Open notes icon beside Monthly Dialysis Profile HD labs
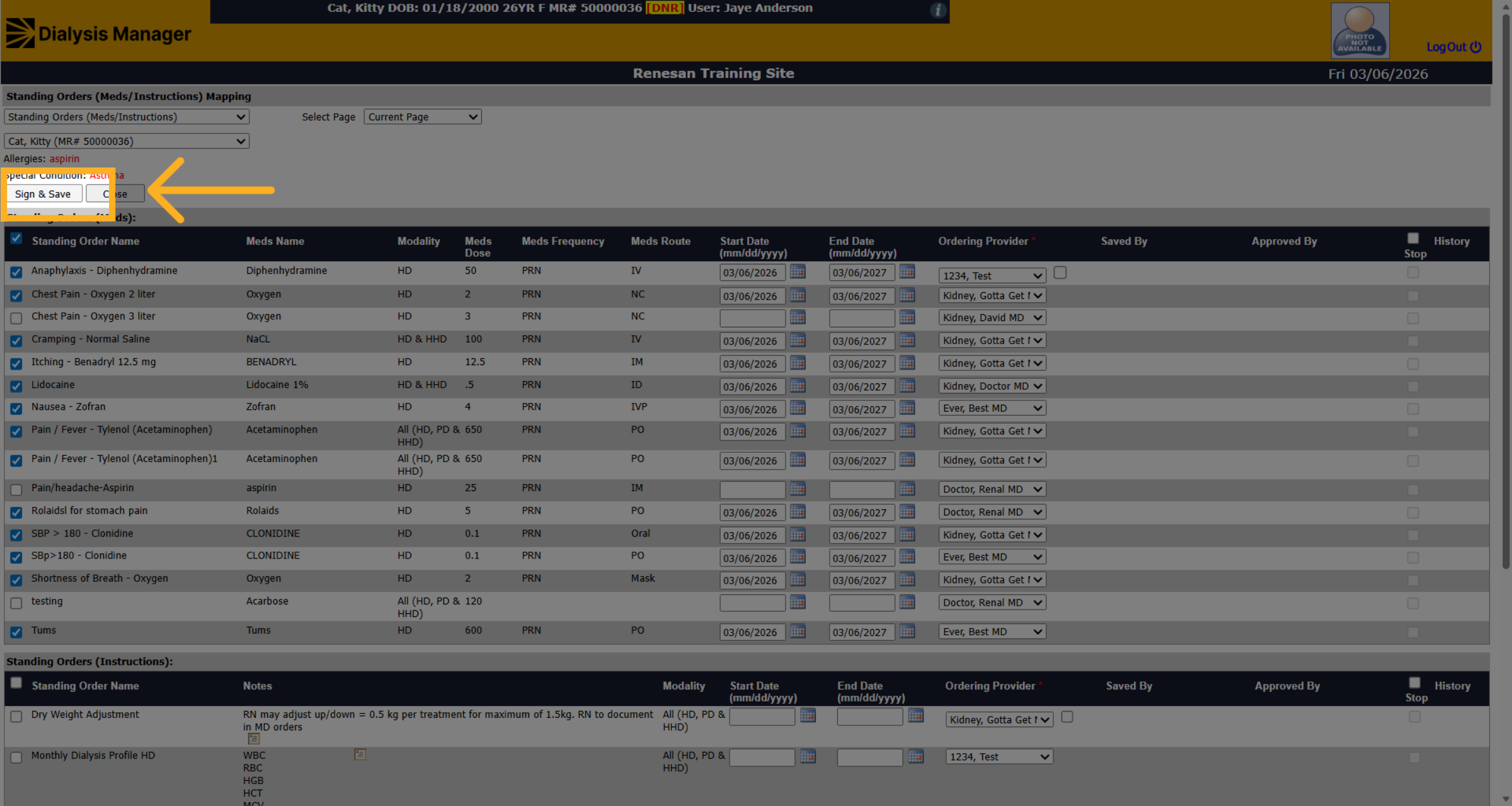The width and height of the screenshot is (1512, 806). 360,754
